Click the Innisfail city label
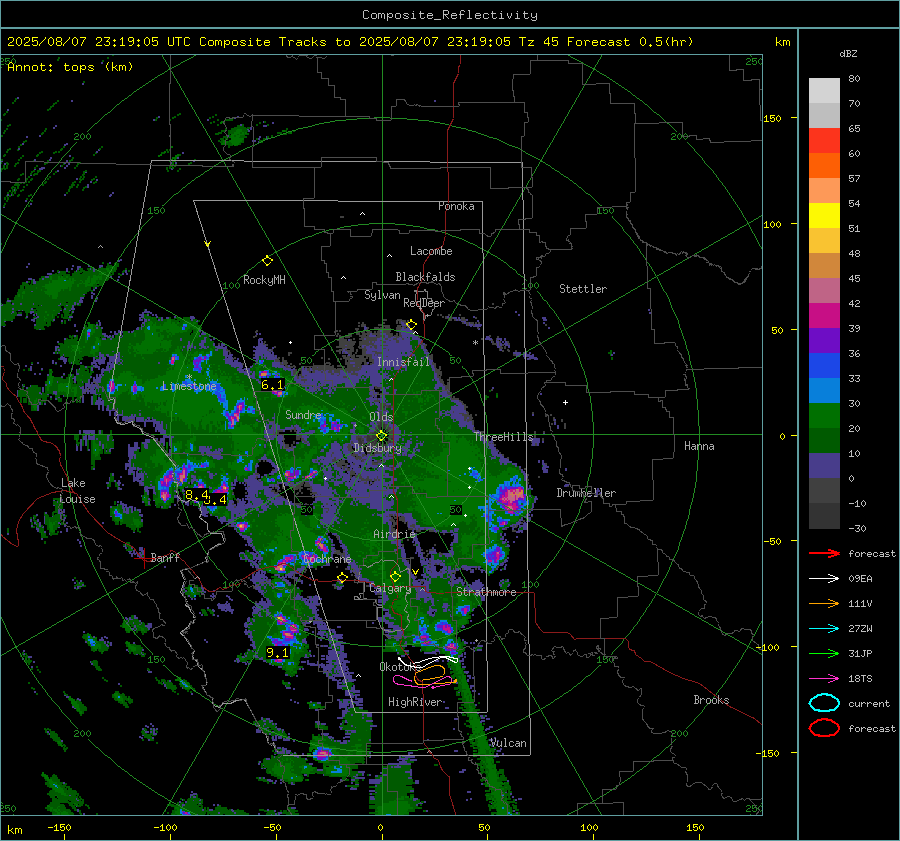Viewport: 900px width, 841px height. click(403, 362)
